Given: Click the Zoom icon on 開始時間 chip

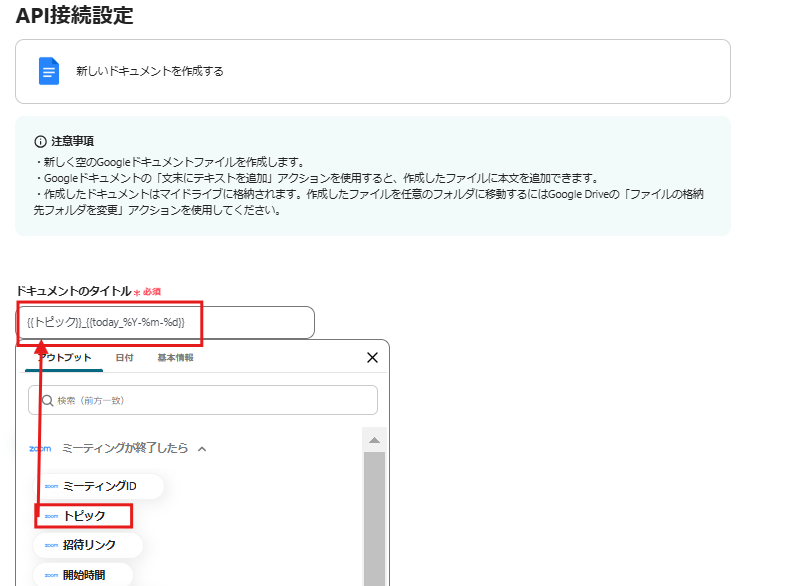Looking at the screenshot, I should [51, 575].
